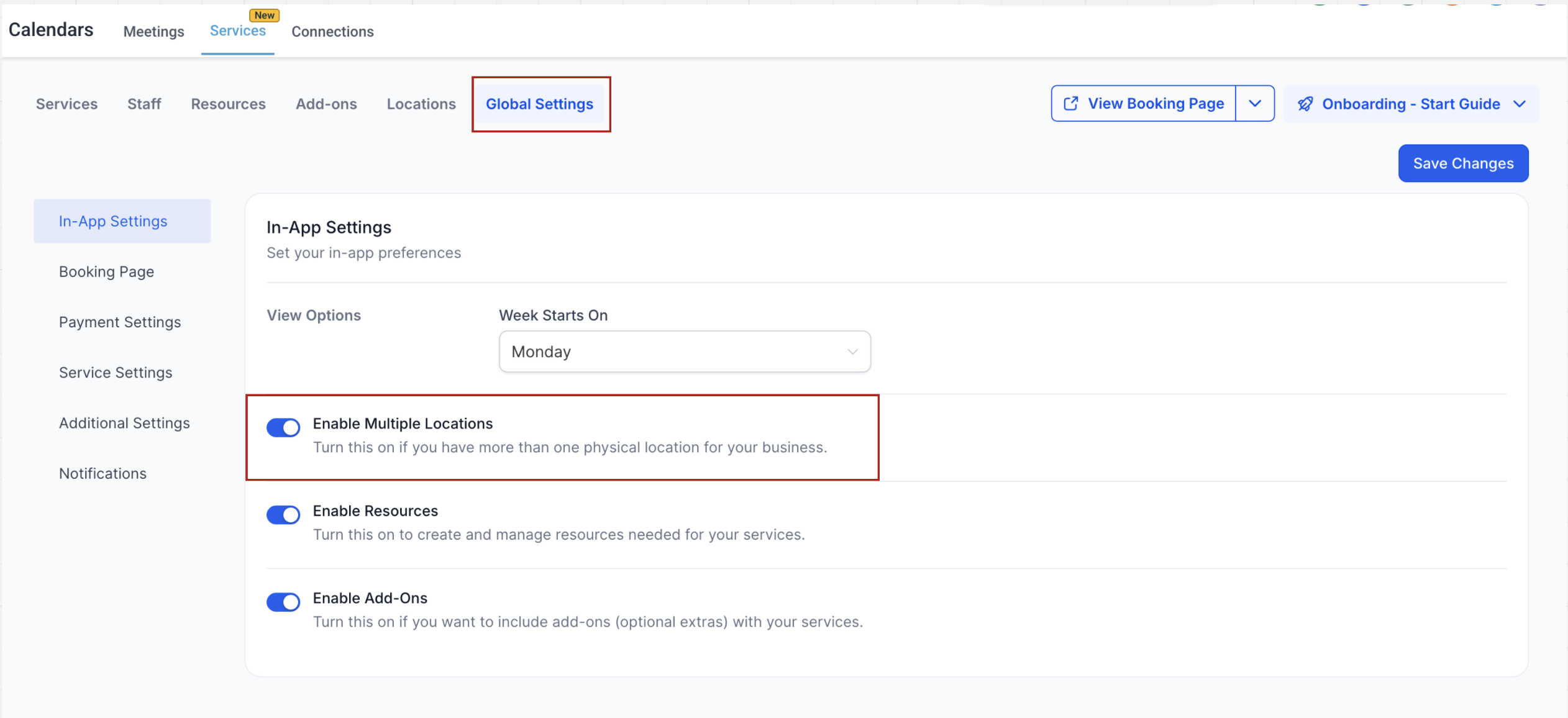The image size is (1568, 718).
Task: Open Booking Page settings in sidebar
Action: click(106, 271)
